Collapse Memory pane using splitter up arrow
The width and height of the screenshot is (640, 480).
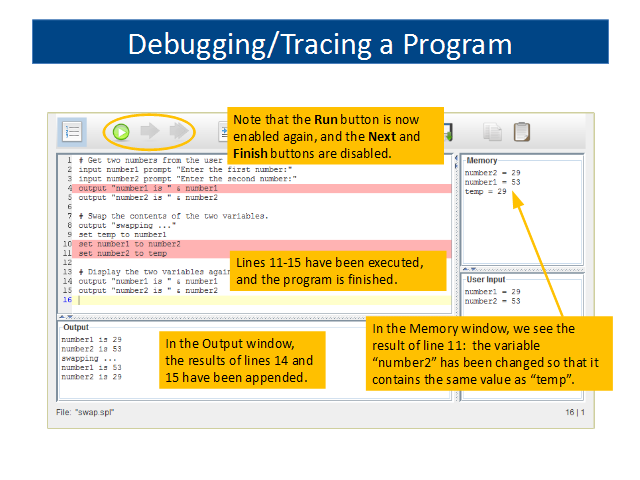[x=465, y=269]
